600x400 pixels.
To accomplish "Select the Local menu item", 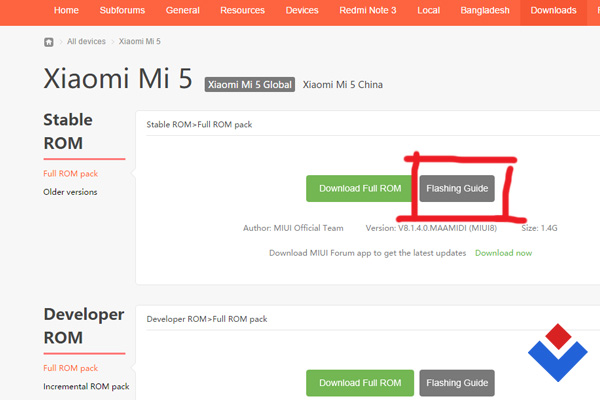I will (x=429, y=10).
